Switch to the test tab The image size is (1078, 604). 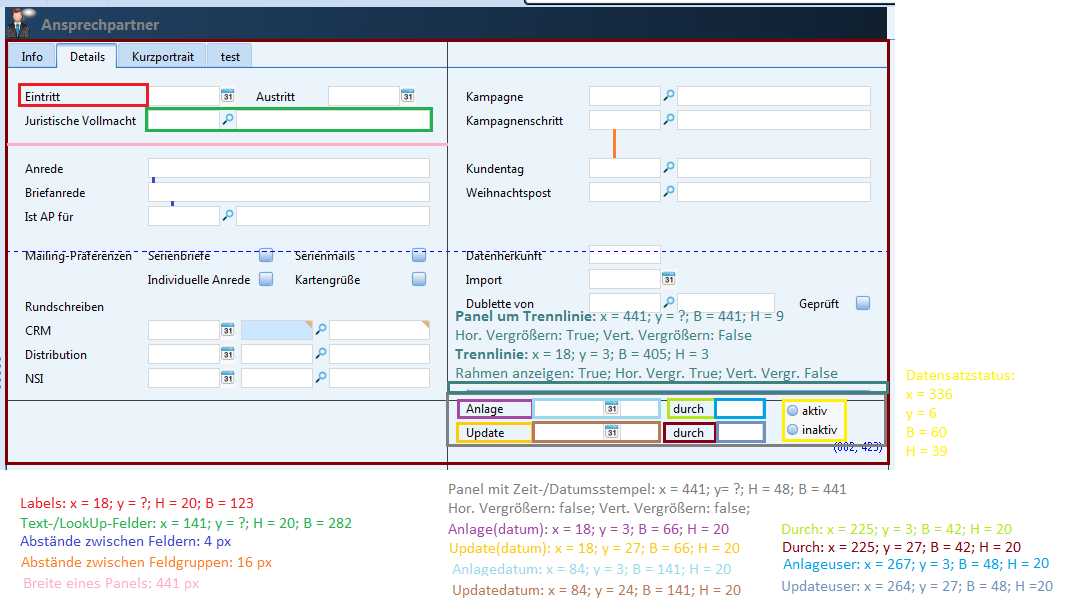tap(231, 57)
